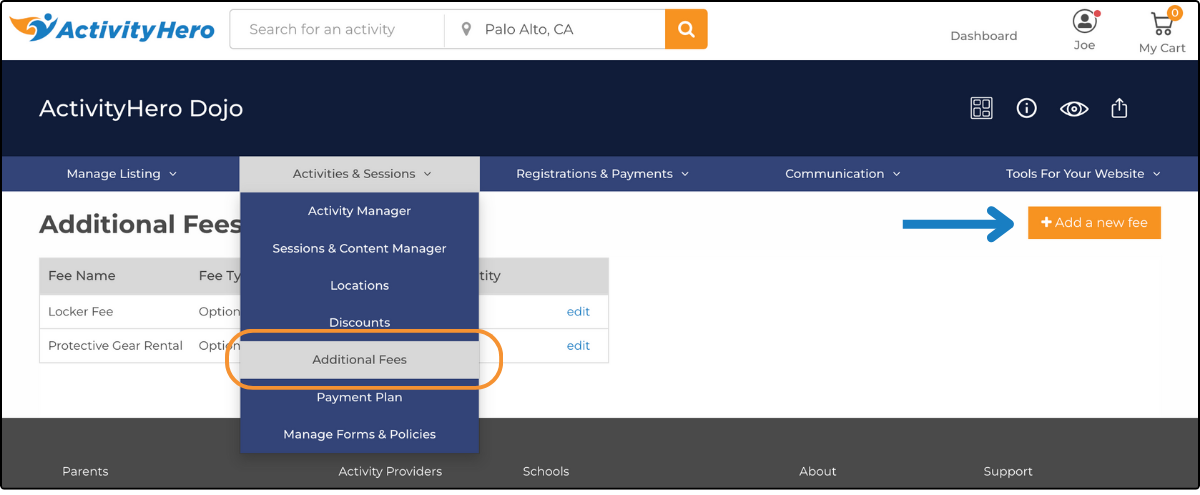This screenshot has width=1200, height=495.
Task: Click the Parents footer heading
Action: point(85,471)
